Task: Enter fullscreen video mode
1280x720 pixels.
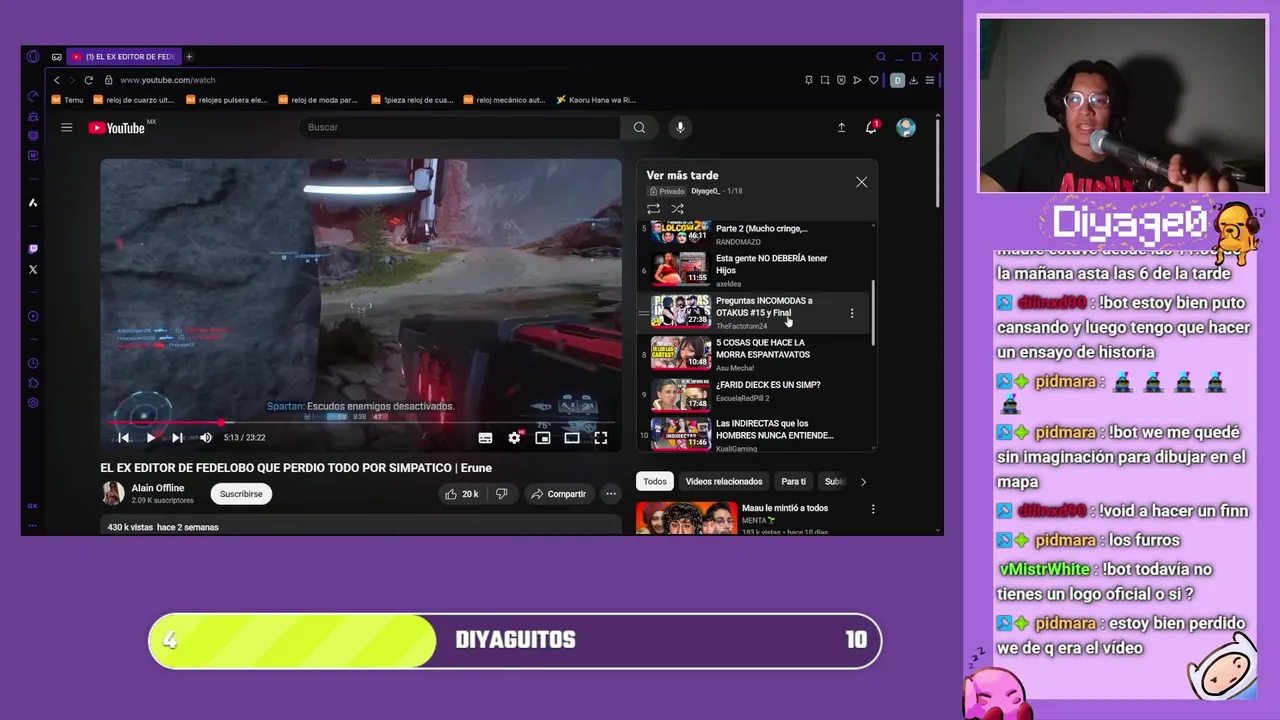Action: (601, 437)
